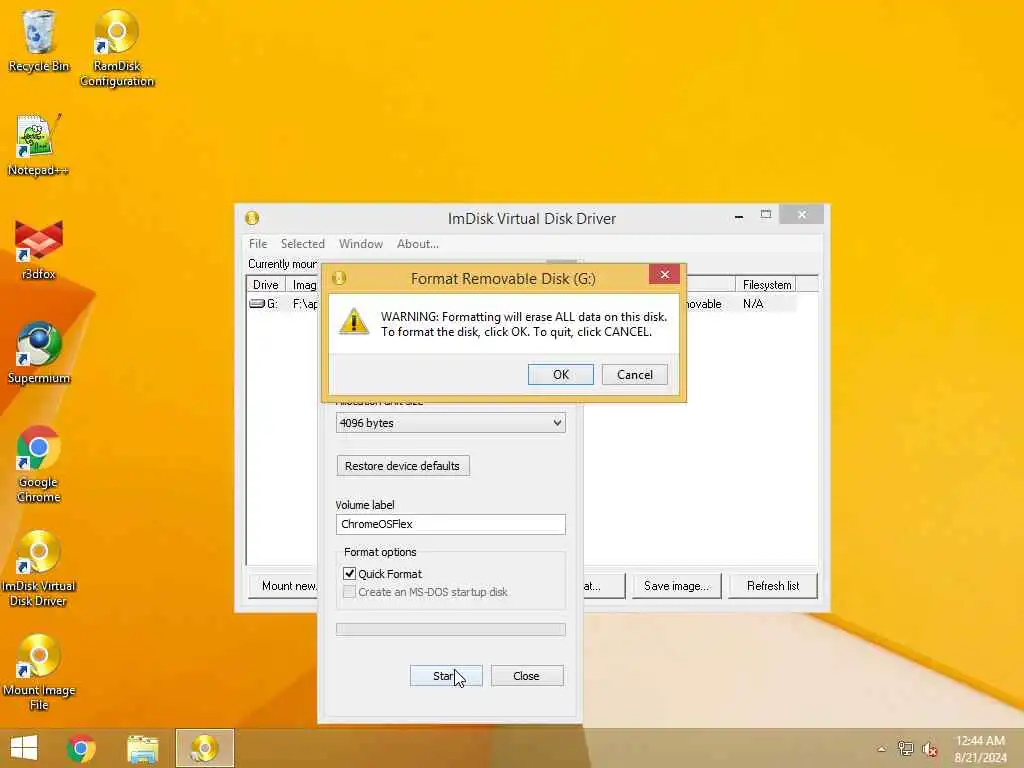Viewport: 1024px width, 768px height.
Task: Confirm formatting with OK
Action: coord(561,374)
